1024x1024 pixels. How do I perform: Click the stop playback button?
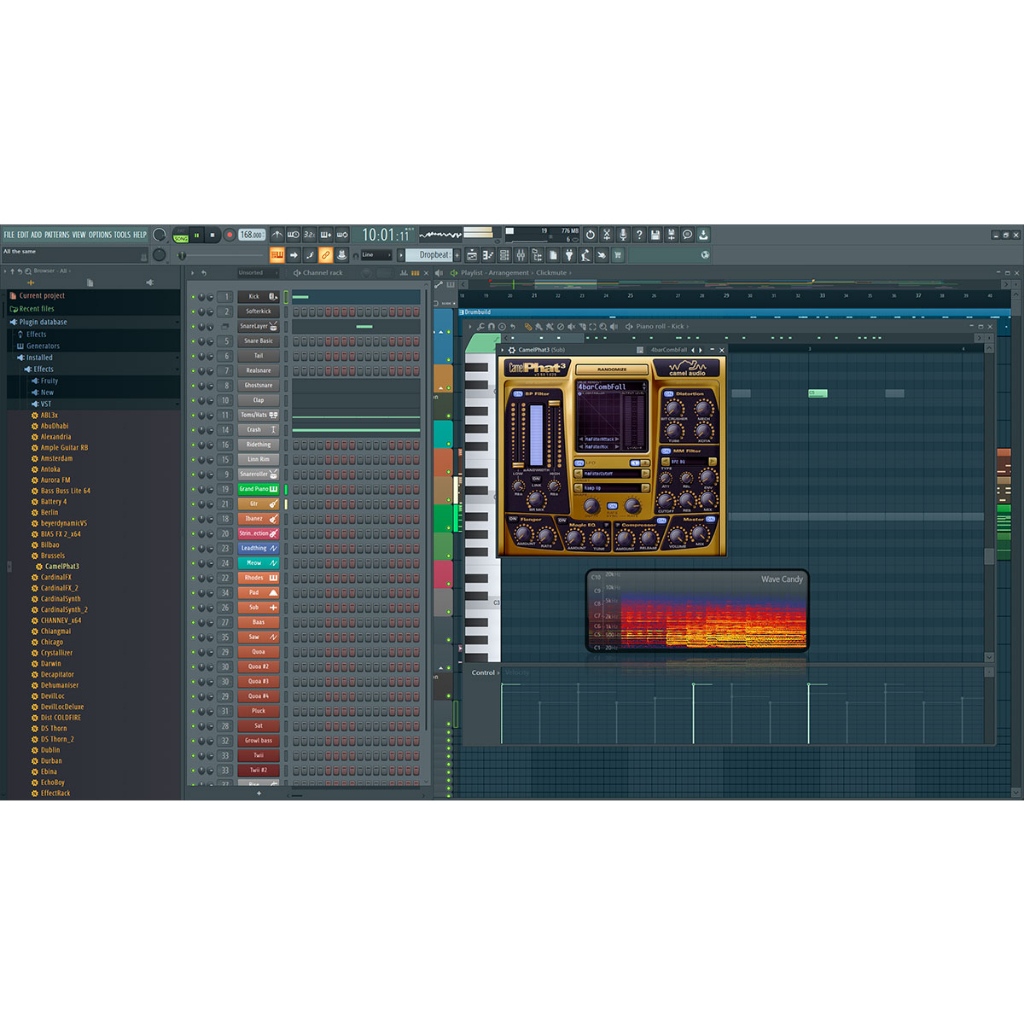[x=212, y=235]
